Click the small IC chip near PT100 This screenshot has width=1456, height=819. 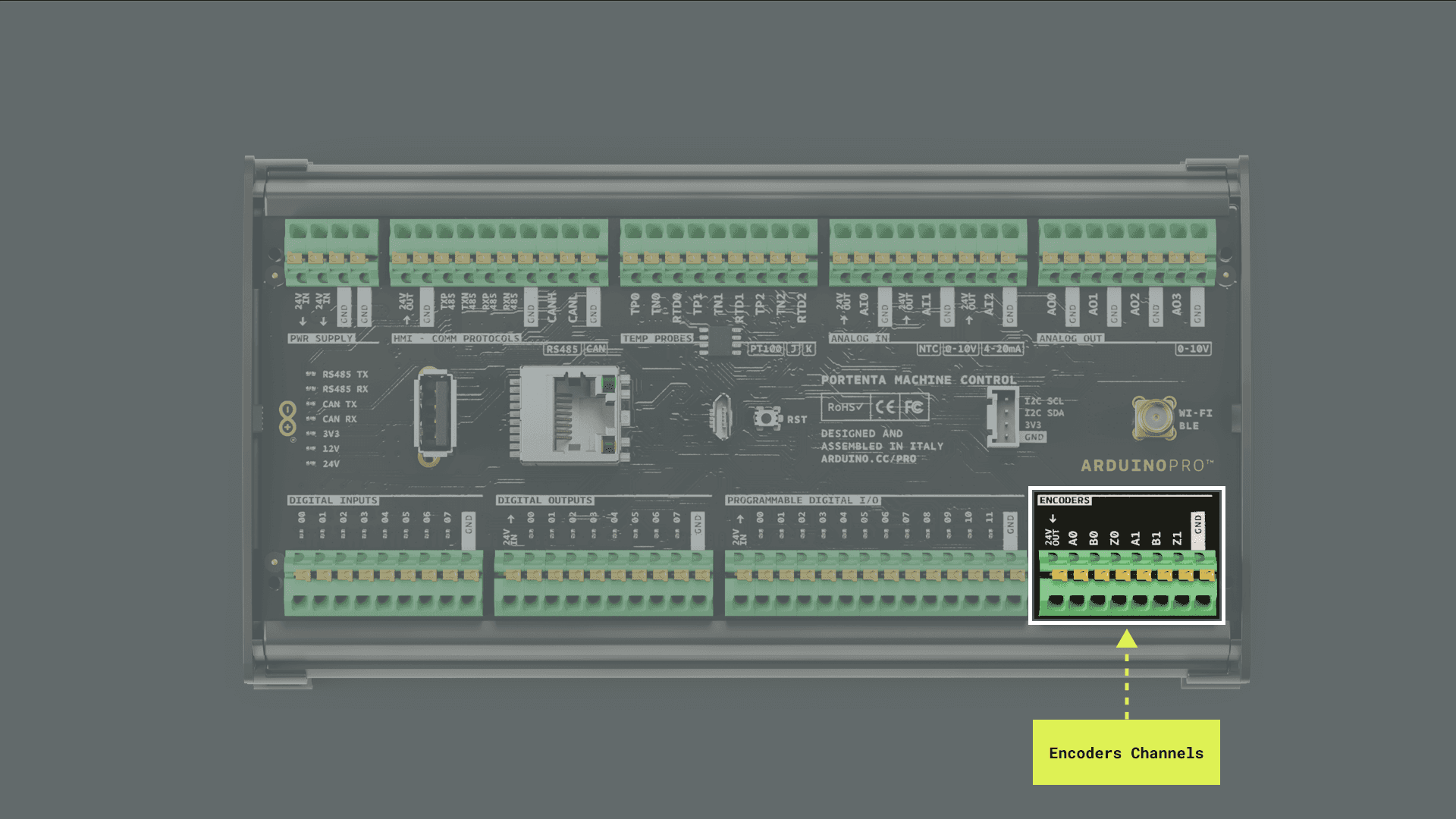pyautogui.click(x=719, y=340)
